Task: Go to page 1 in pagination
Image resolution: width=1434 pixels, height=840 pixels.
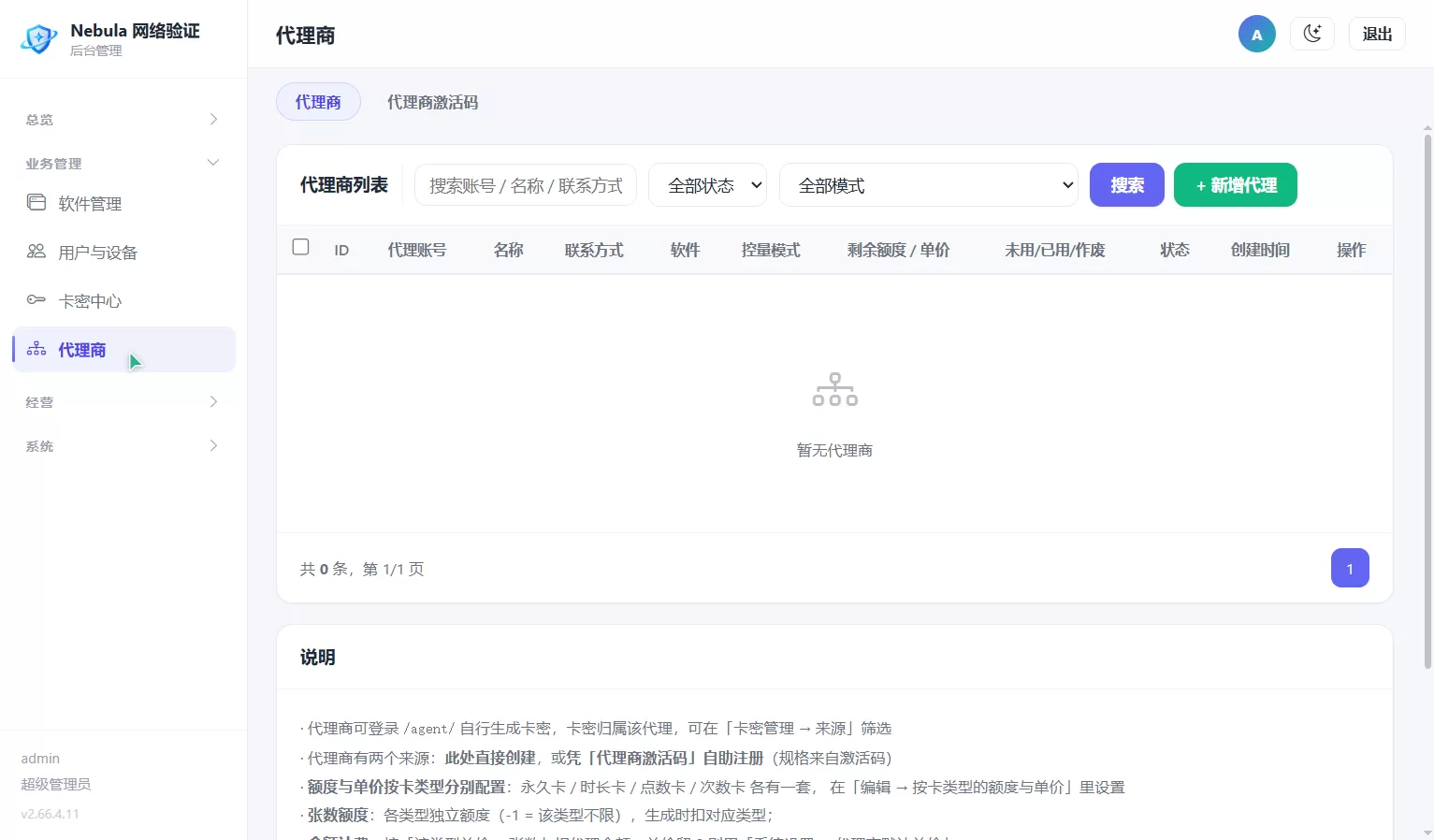Action: coord(1350,568)
